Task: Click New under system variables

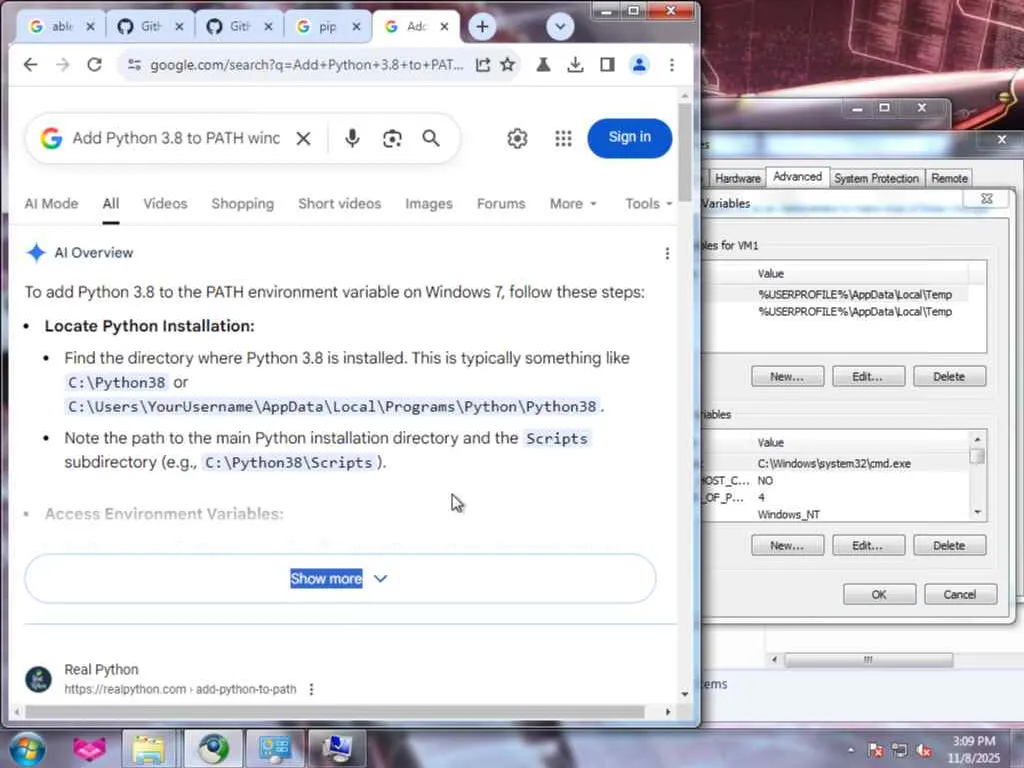Action: (x=787, y=545)
